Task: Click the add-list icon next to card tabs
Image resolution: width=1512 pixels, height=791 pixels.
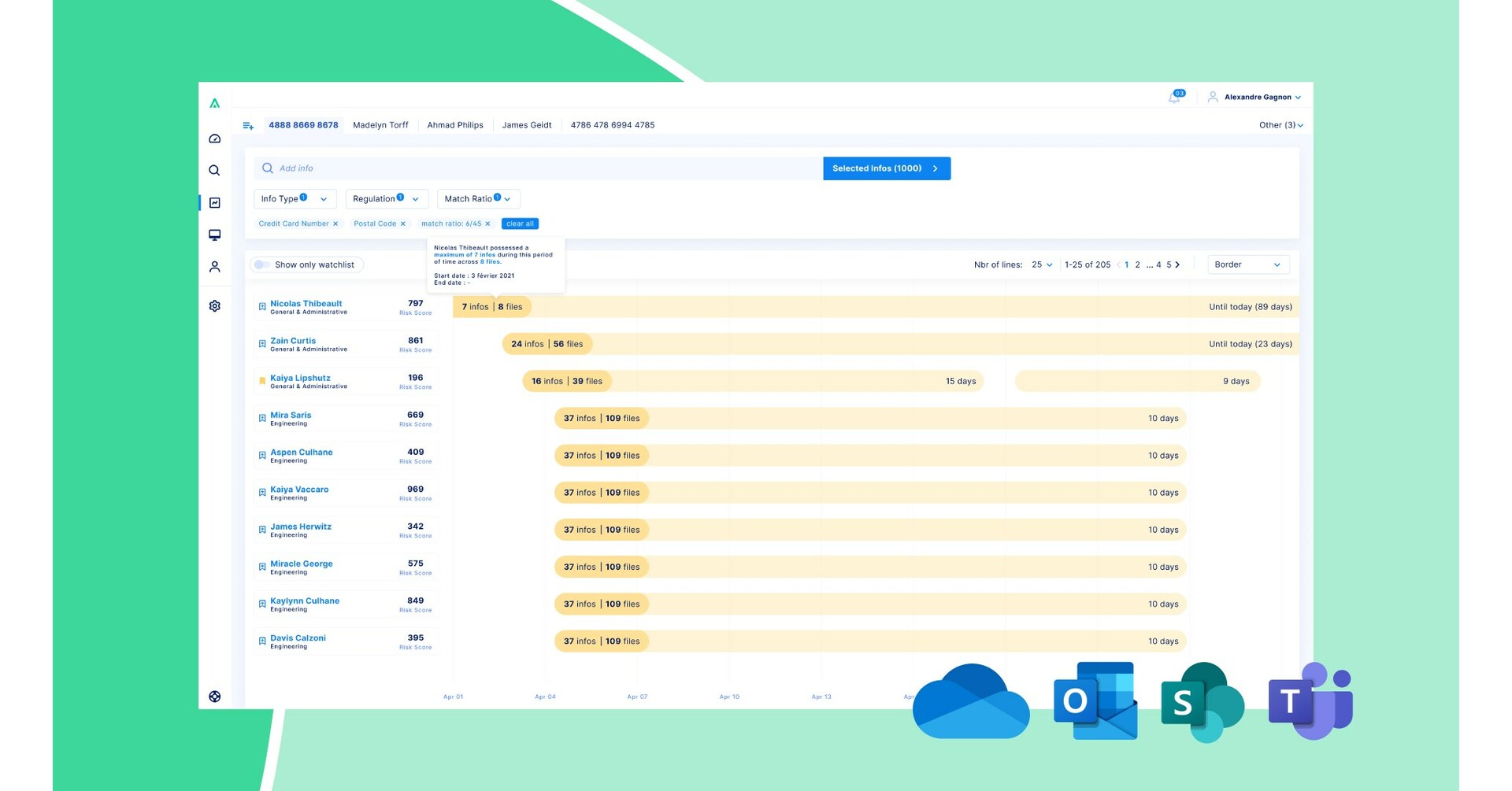Action: [248, 125]
